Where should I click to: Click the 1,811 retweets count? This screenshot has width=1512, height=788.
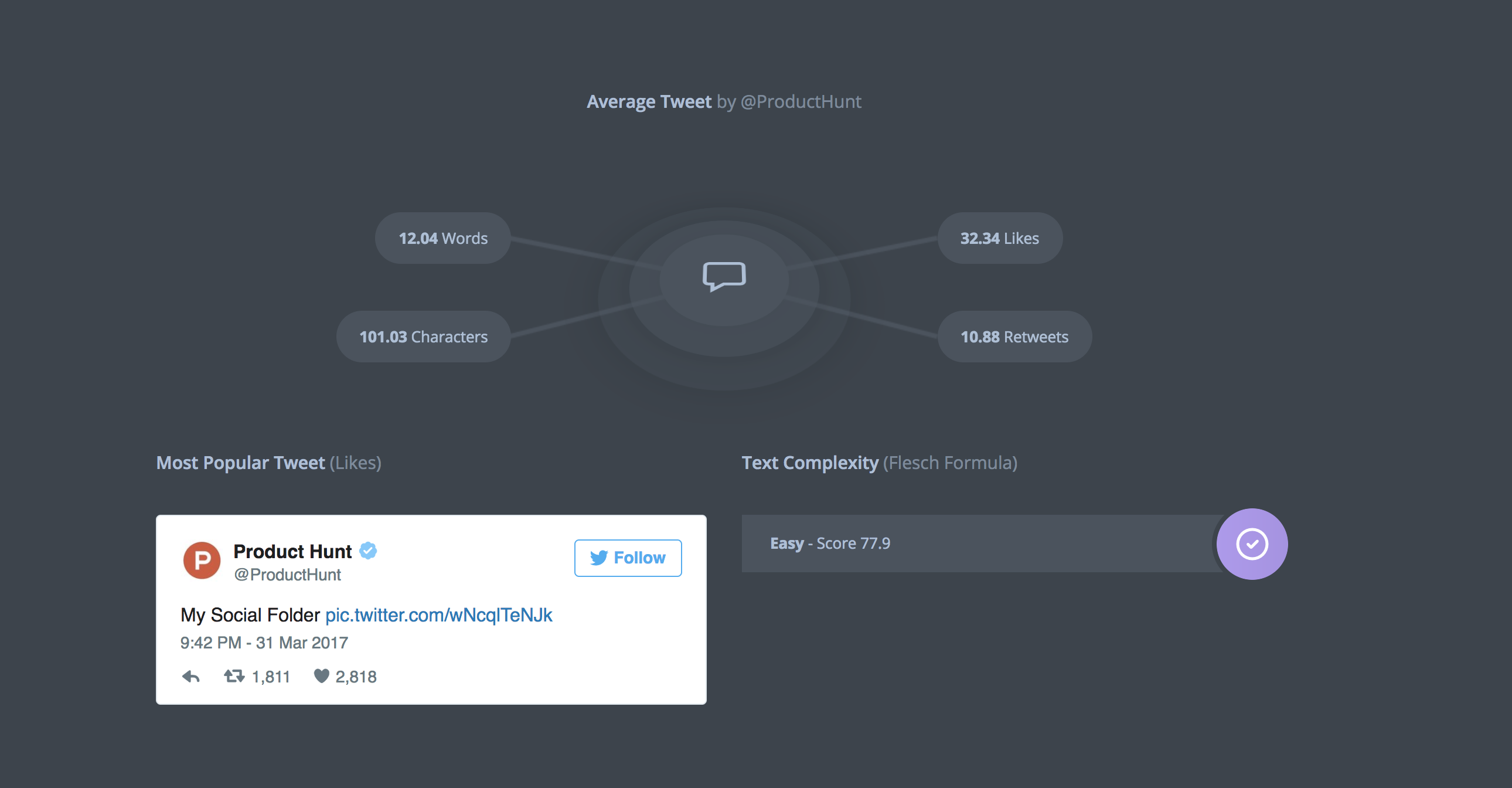coord(271,677)
